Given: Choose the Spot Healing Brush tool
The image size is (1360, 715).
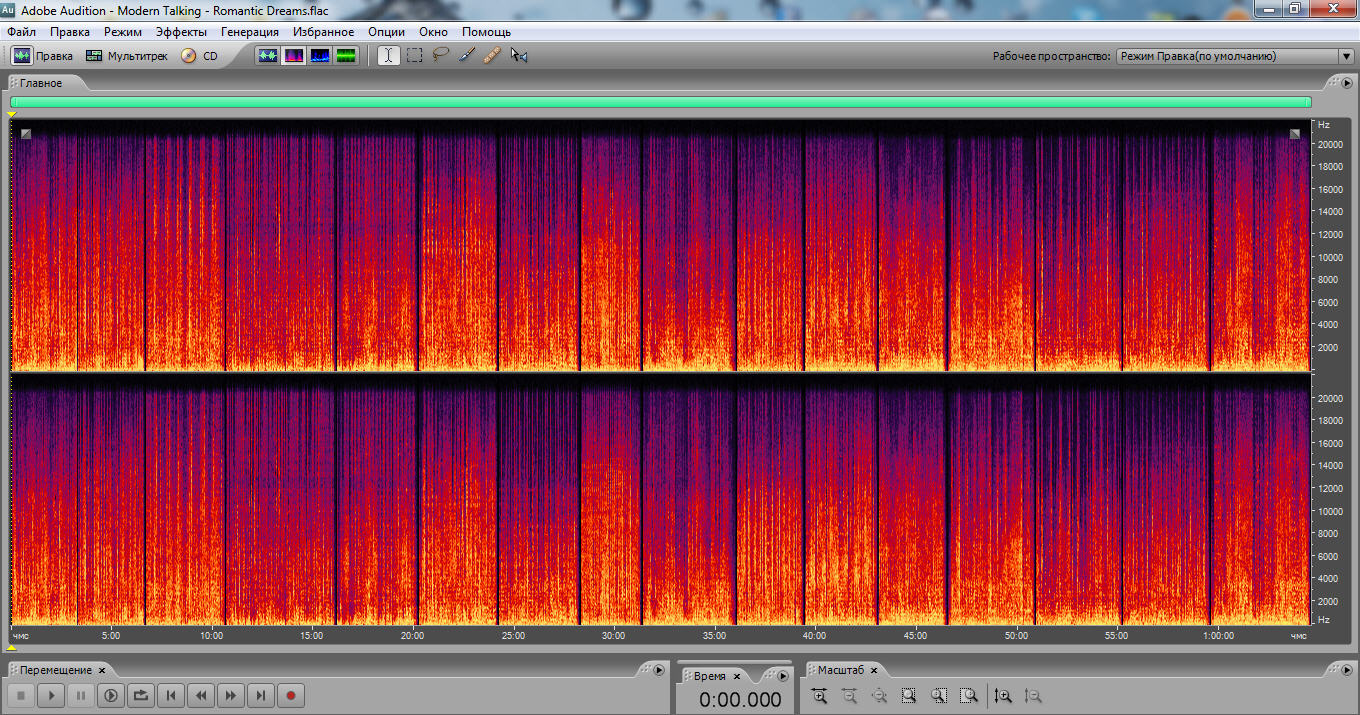Looking at the screenshot, I should pyautogui.click(x=491, y=56).
